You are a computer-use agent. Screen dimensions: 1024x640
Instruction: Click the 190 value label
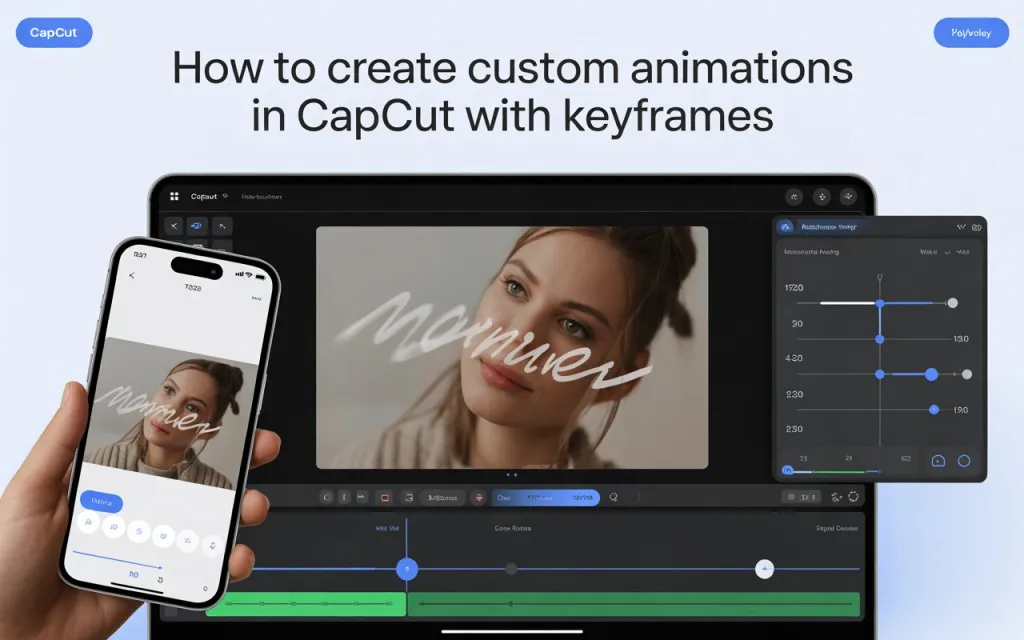click(x=961, y=410)
